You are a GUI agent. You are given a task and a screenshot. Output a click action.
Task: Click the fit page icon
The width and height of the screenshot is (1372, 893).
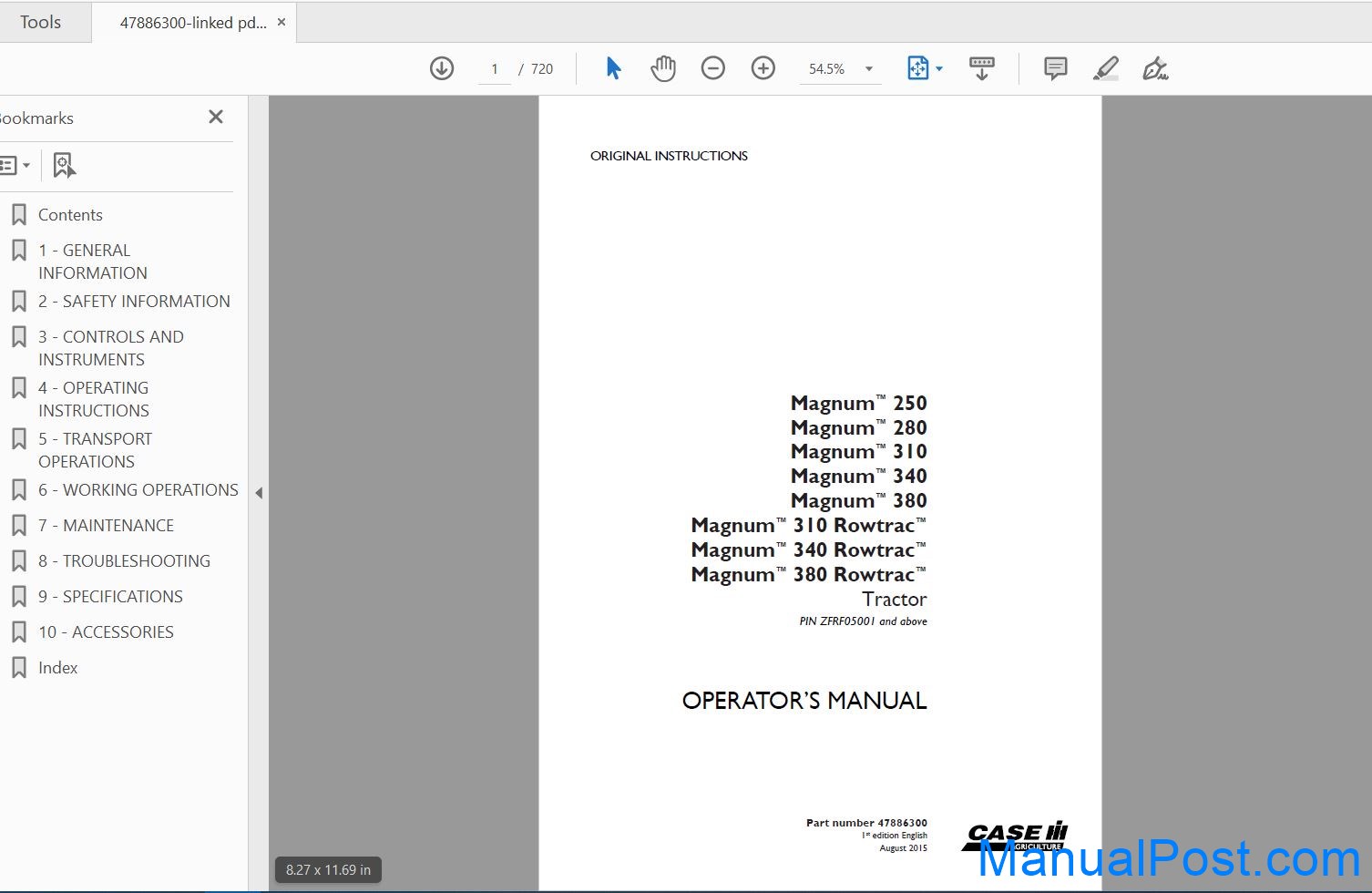pos(917,68)
